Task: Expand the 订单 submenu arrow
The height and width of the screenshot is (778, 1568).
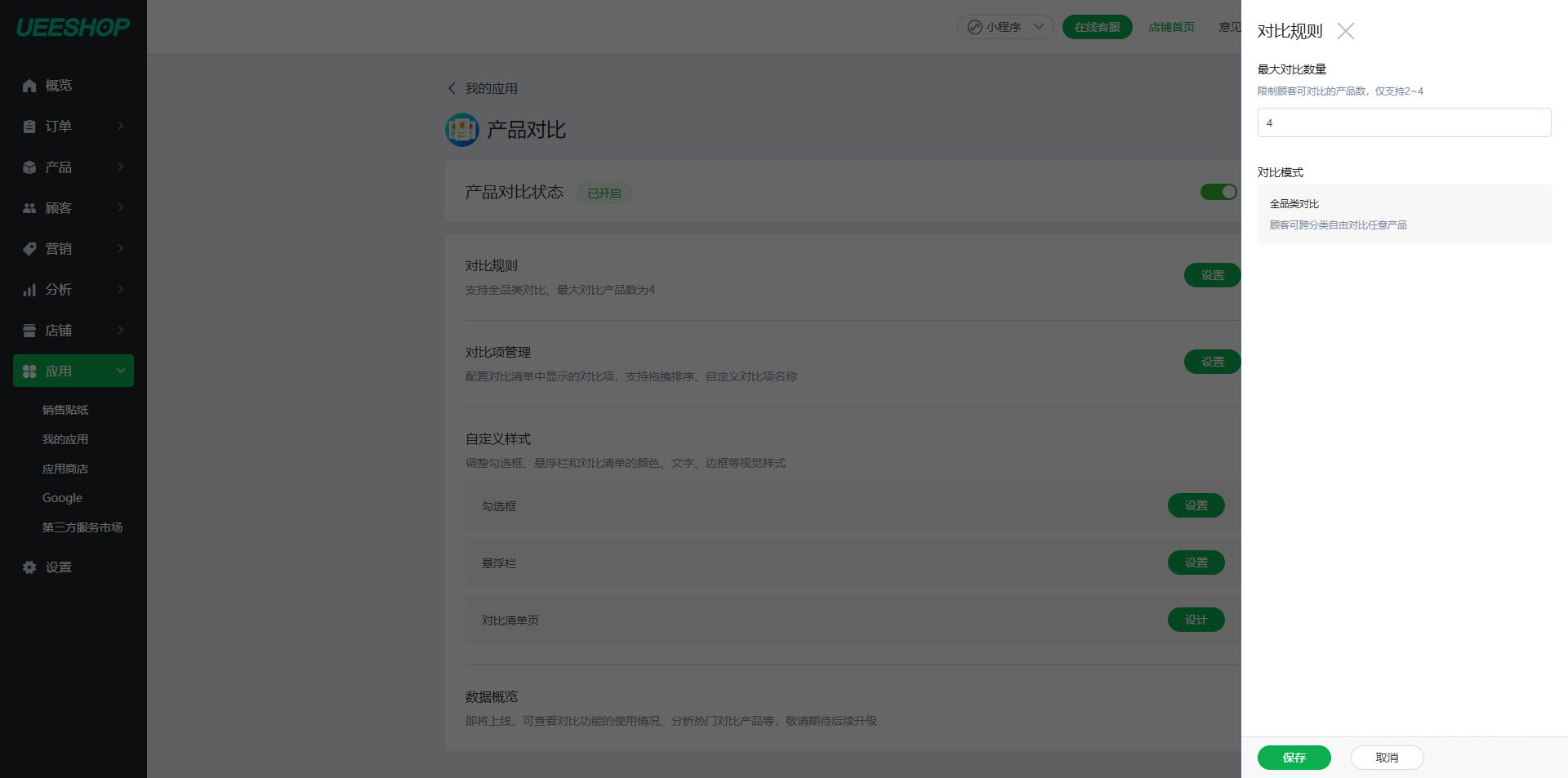Action: tap(121, 126)
